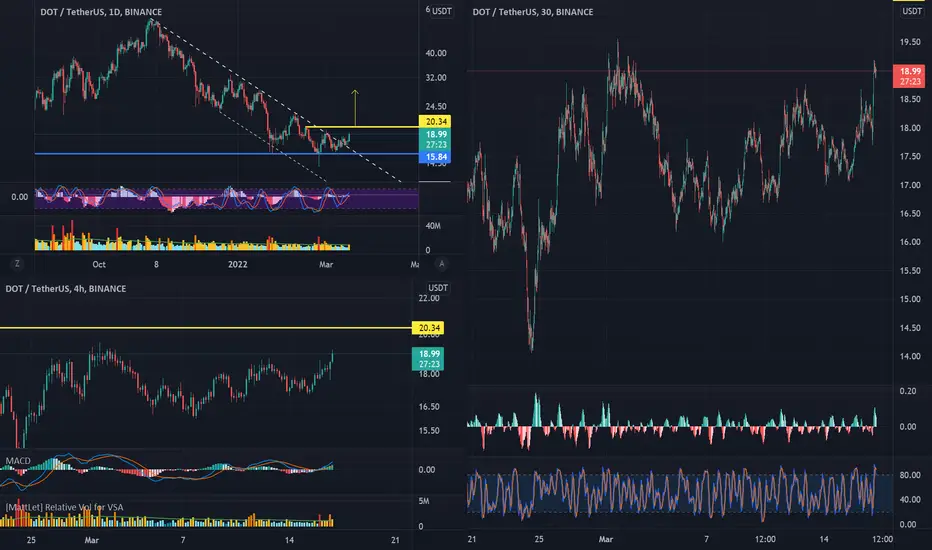Click 14.00 on the 30-minute price axis
The width and height of the screenshot is (932, 550).
[x=909, y=356]
